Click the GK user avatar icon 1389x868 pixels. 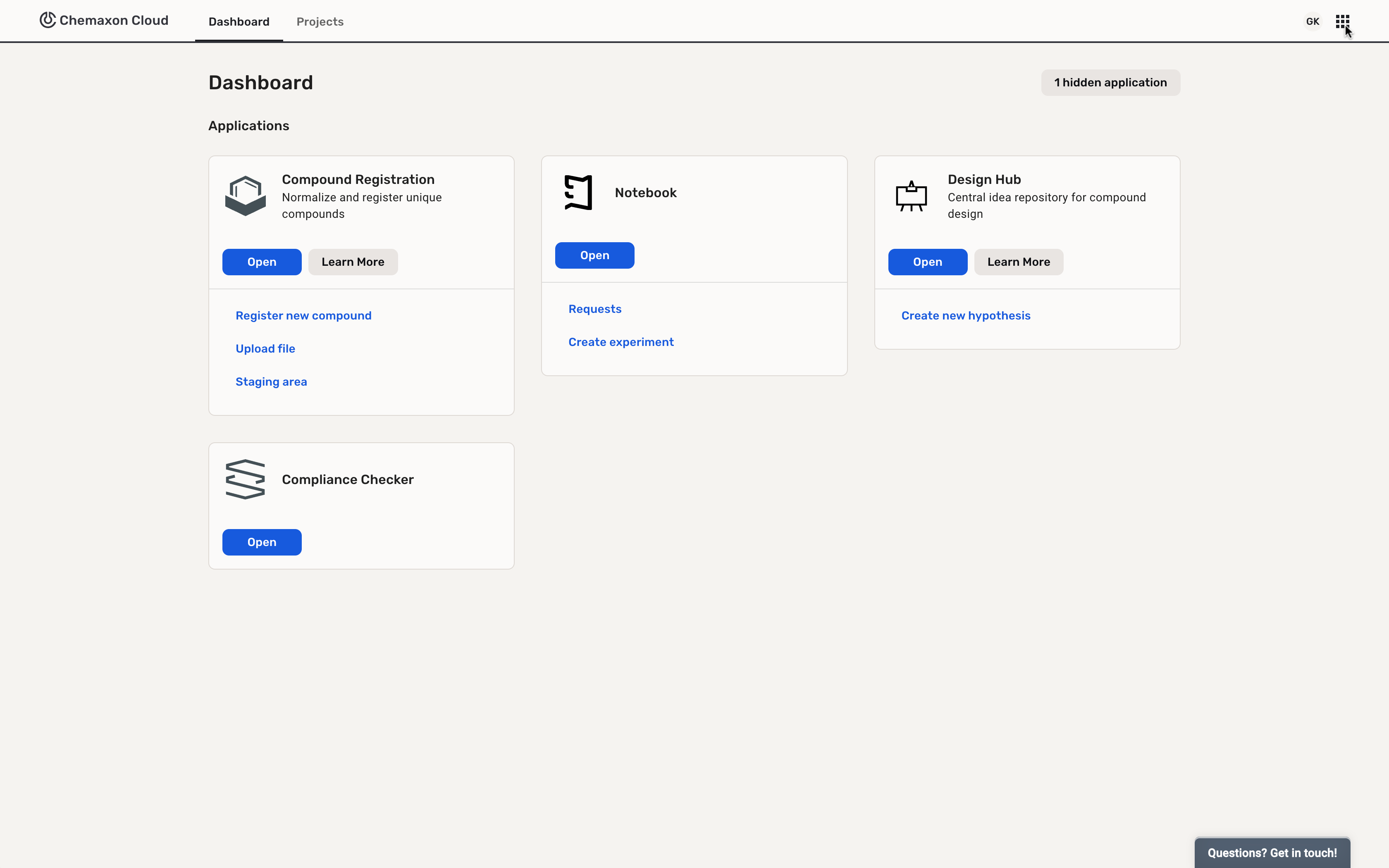tap(1313, 21)
